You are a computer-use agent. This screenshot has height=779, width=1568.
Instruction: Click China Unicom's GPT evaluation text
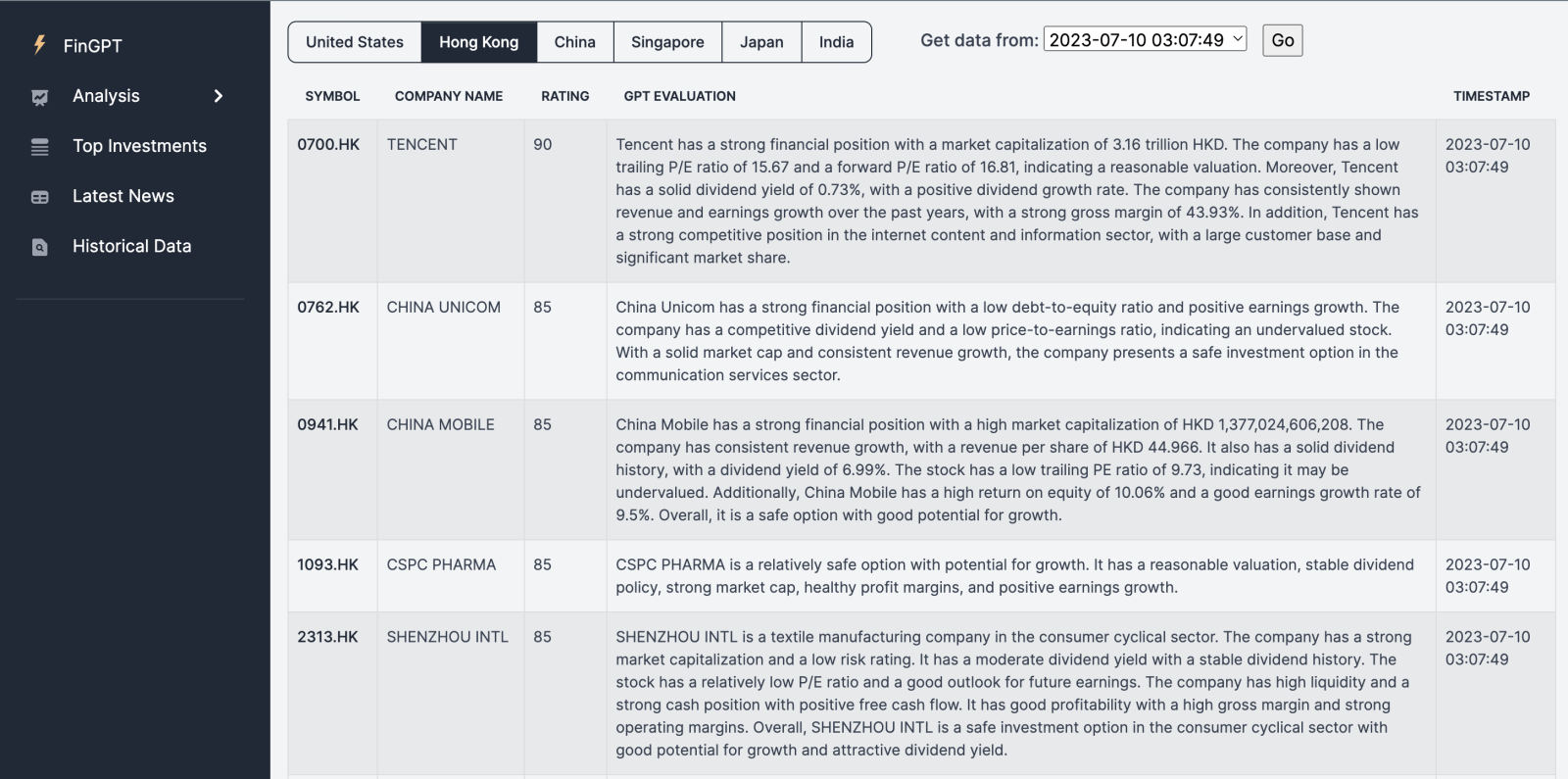point(1007,341)
